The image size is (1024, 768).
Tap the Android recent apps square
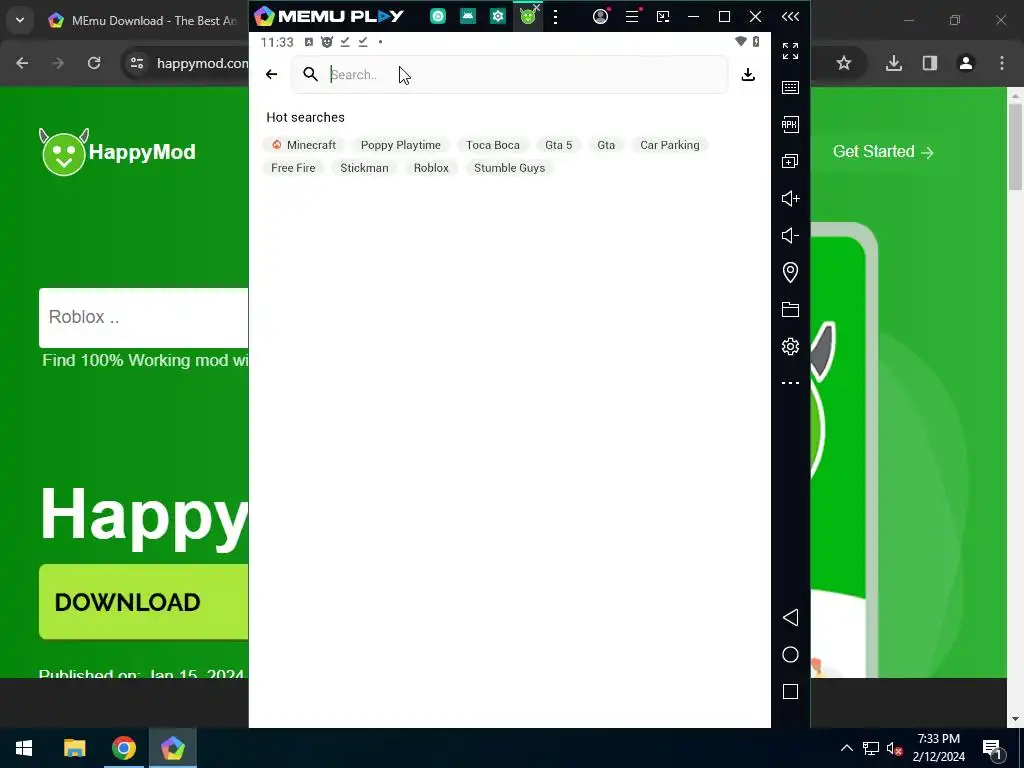(x=790, y=692)
